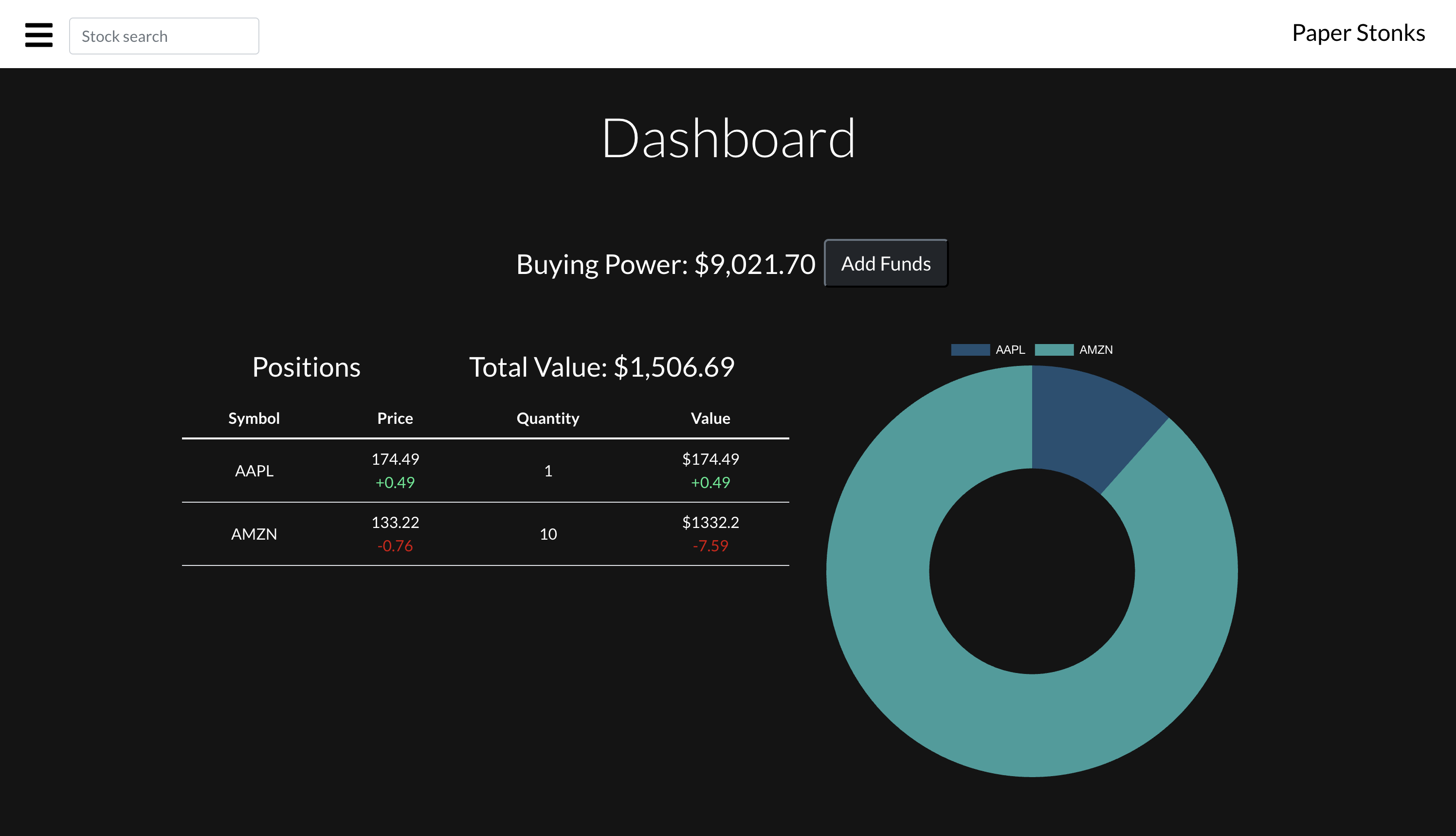Click the Symbol column header
The width and height of the screenshot is (1456, 836).
[255, 418]
